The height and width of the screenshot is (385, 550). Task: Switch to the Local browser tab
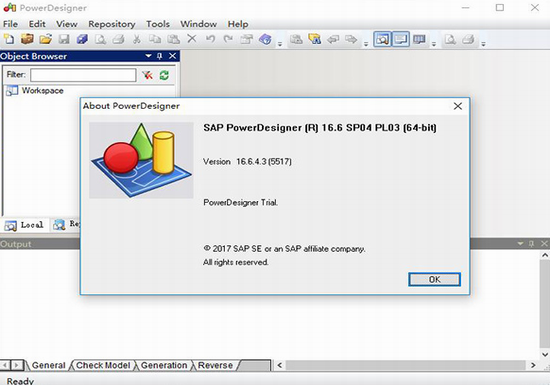(x=25, y=225)
